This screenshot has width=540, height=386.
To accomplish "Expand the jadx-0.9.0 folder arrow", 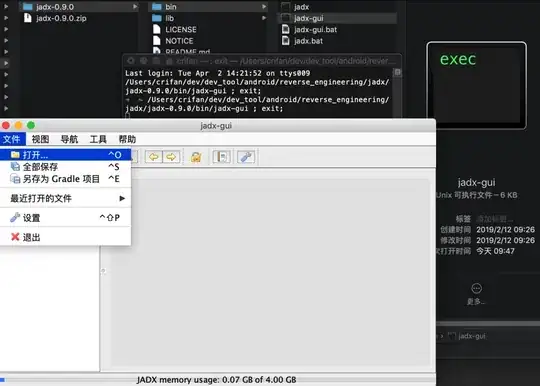I will [134, 7].
